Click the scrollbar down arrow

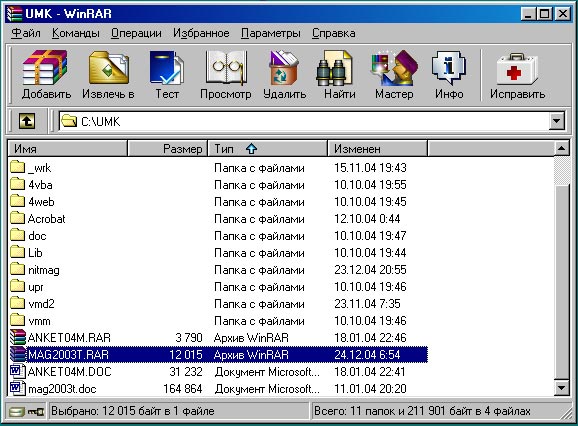point(561,387)
